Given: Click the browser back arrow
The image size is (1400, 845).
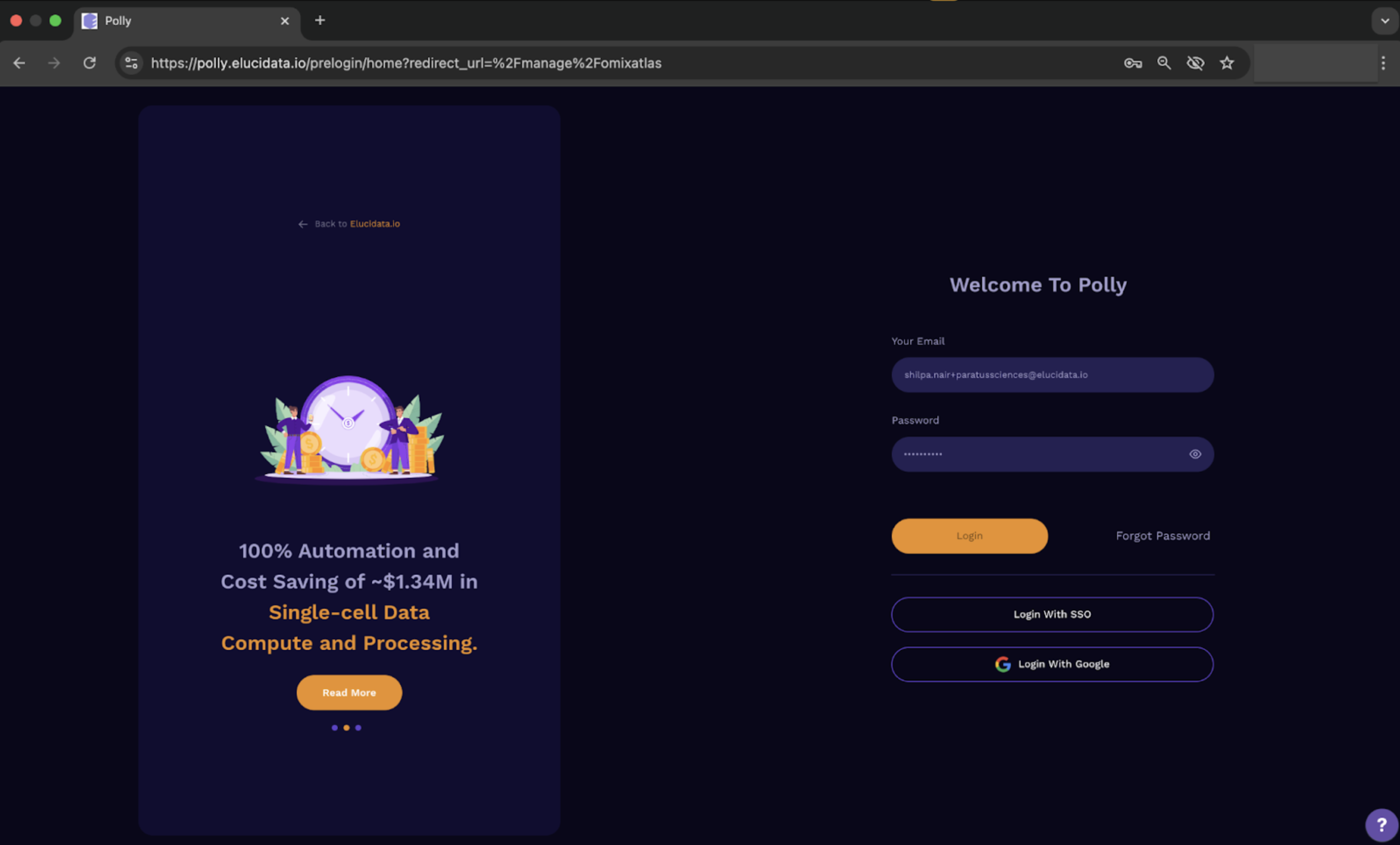Looking at the screenshot, I should coord(19,63).
